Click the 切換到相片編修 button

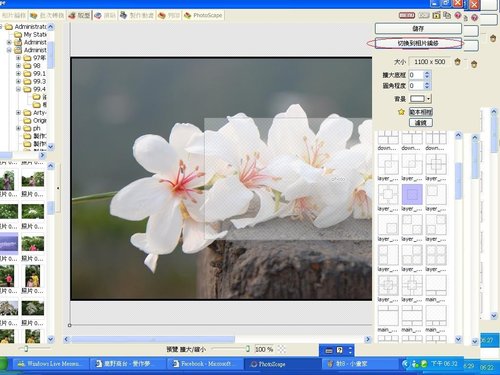pyautogui.click(x=418, y=43)
